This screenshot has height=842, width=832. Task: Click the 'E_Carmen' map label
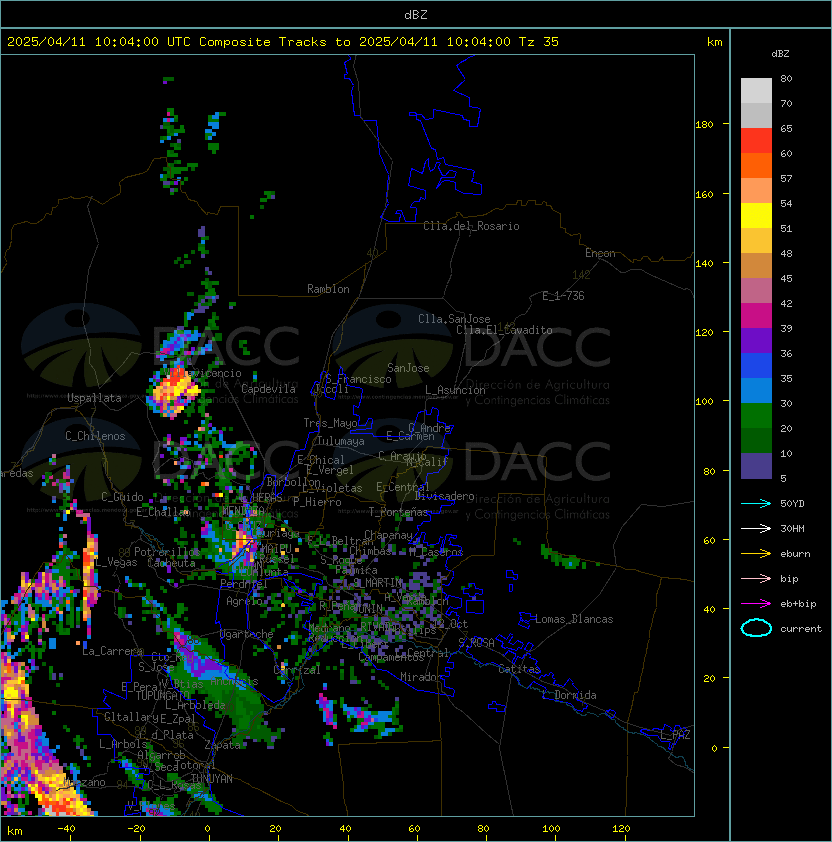point(410,436)
